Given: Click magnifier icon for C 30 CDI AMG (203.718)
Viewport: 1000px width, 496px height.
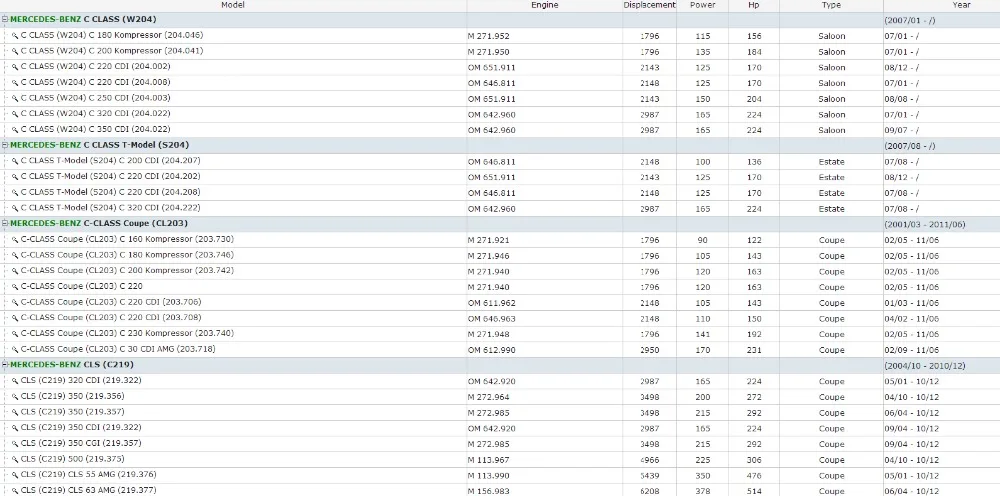Looking at the screenshot, I should (x=15, y=349).
